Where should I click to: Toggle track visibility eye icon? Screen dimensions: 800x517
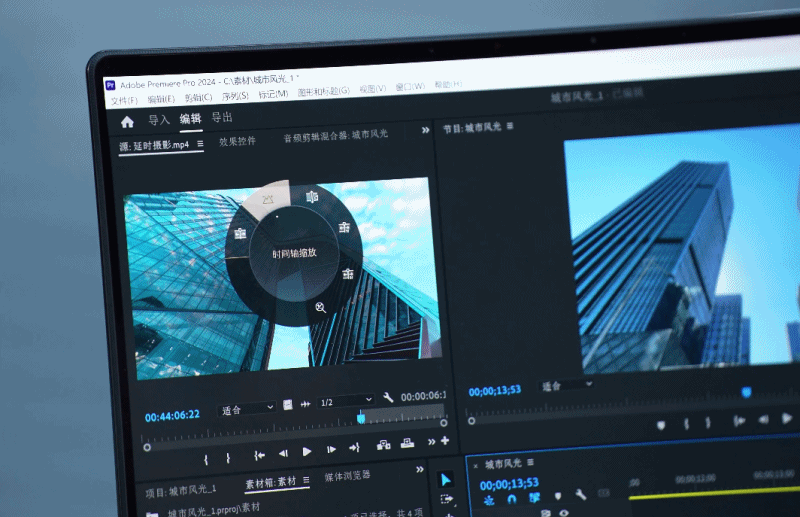[564, 514]
